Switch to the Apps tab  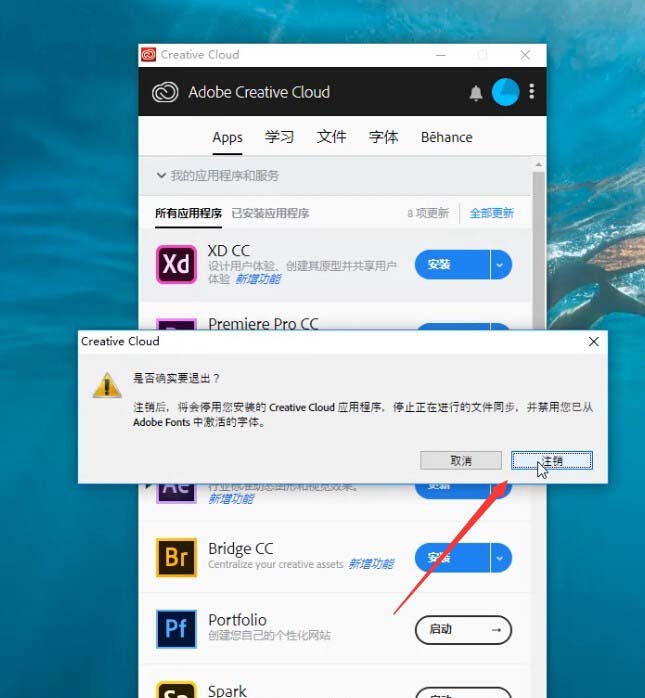pyautogui.click(x=227, y=138)
